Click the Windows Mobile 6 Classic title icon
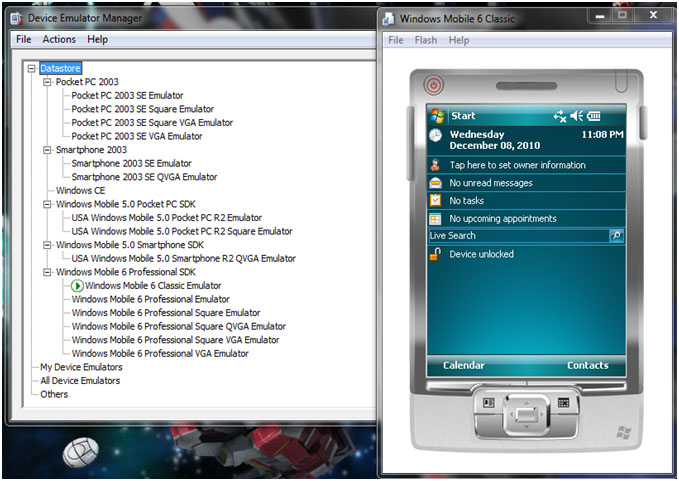679x481 pixels. (x=388, y=19)
